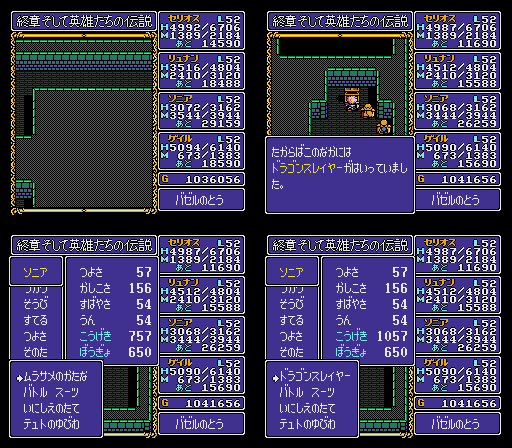Pick バトル スーツ listed under ムラサメのかたな
Viewport: 512px width, 448px height.
pyautogui.click(x=51, y=392)
